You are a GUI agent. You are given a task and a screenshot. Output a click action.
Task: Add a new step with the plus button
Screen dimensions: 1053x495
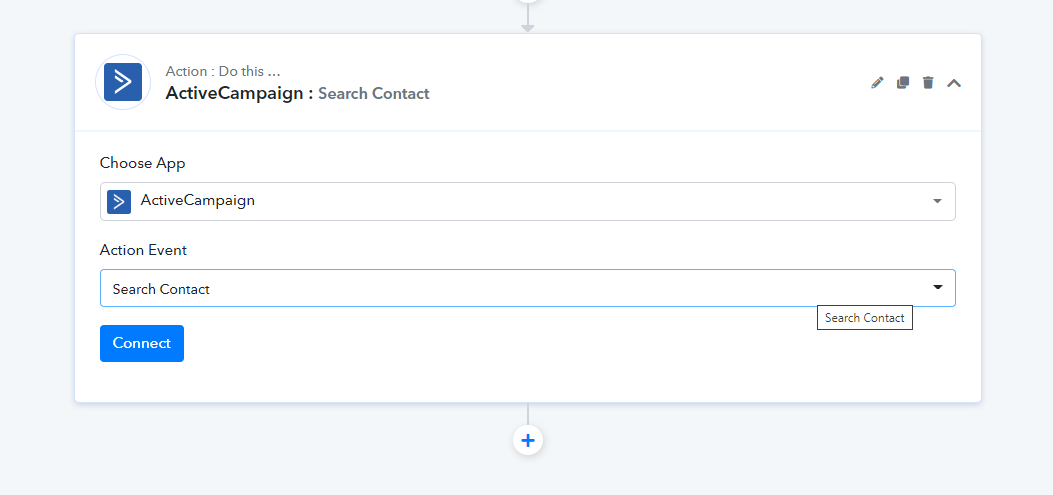click(528, 441)
